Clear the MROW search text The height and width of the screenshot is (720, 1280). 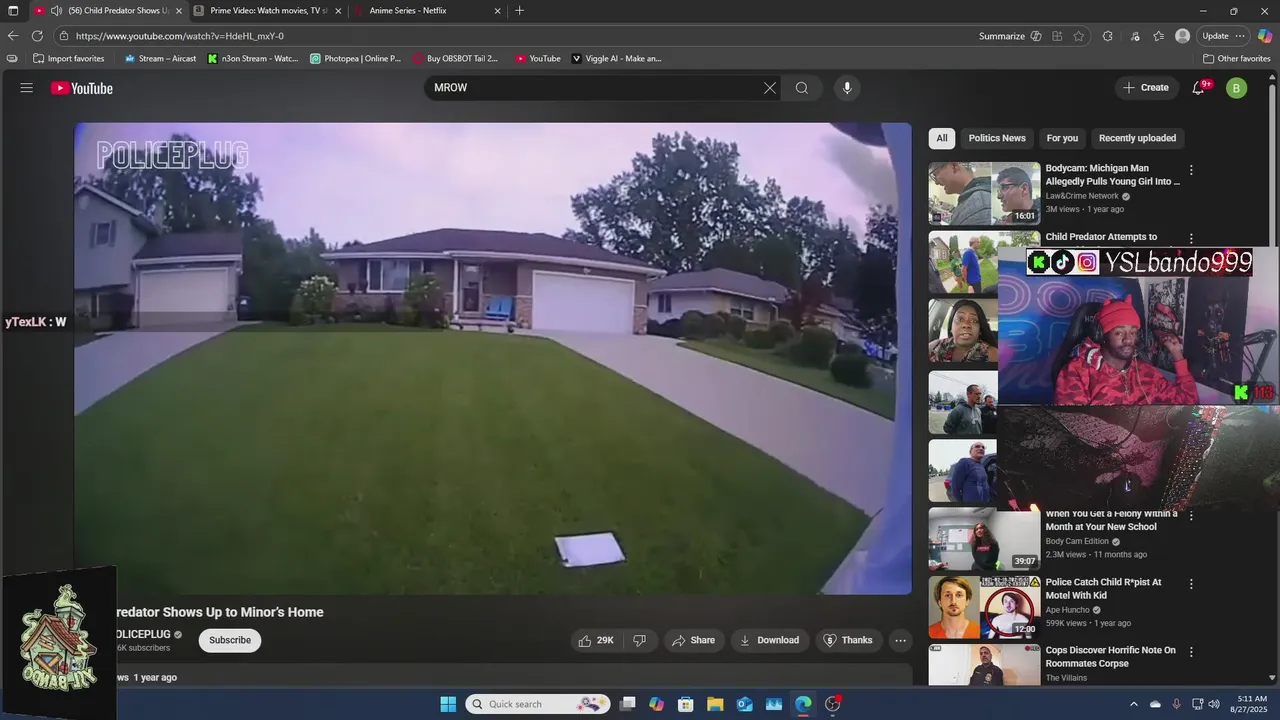point(770,88)
